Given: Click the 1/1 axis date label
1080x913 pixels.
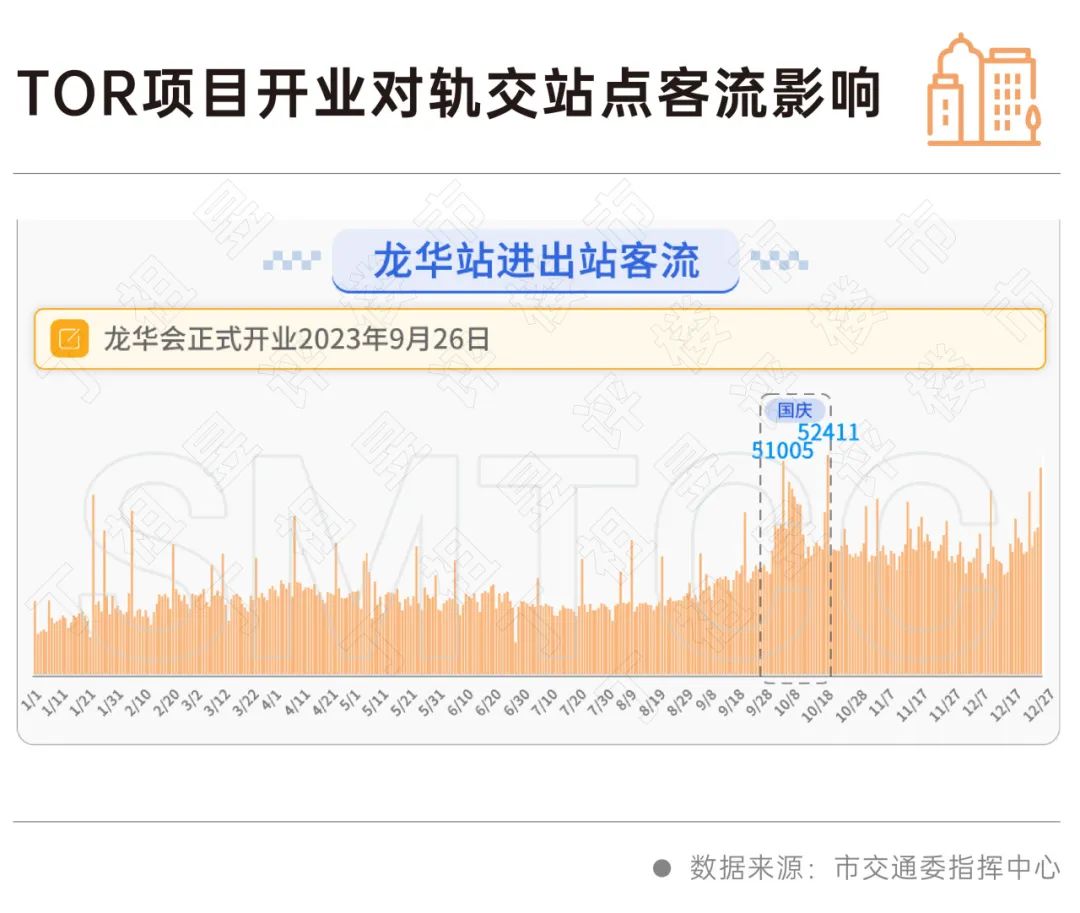Looking at the screenshot, I should (x=32, y=700).
